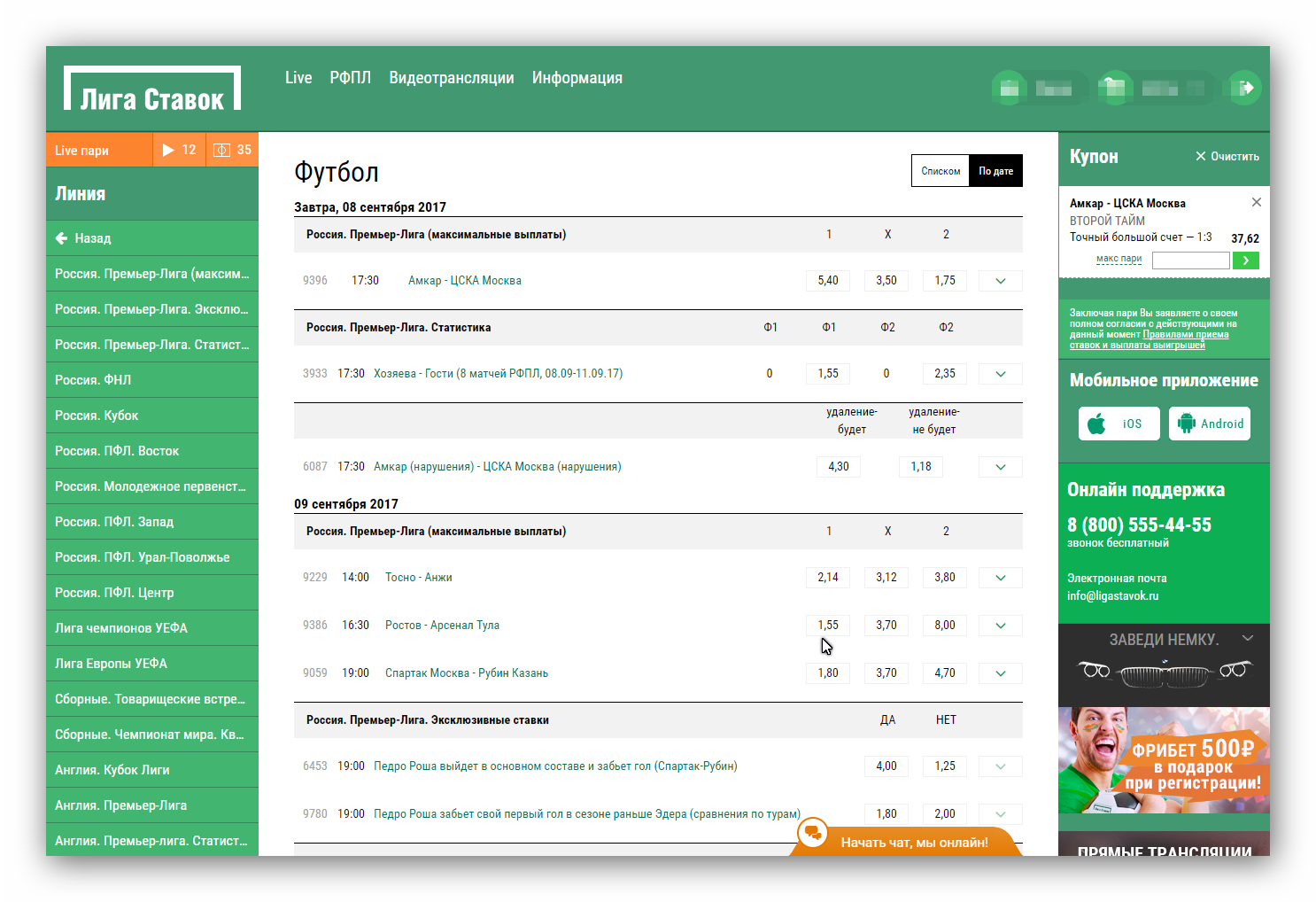Select Англия. Премьер-Лига in sidebar
The width and height of the screenshot is (1316, 902).
[152, 805]
